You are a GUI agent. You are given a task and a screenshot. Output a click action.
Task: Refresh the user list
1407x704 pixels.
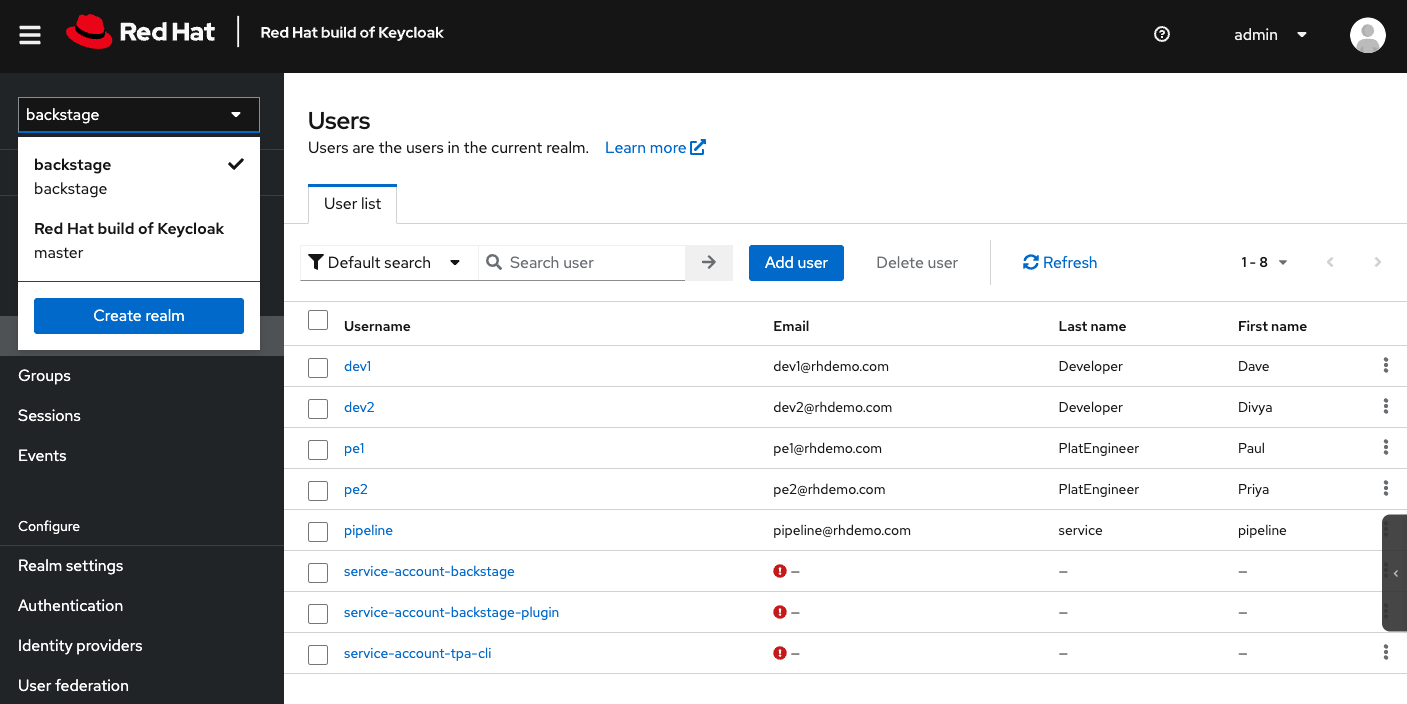1060,262
